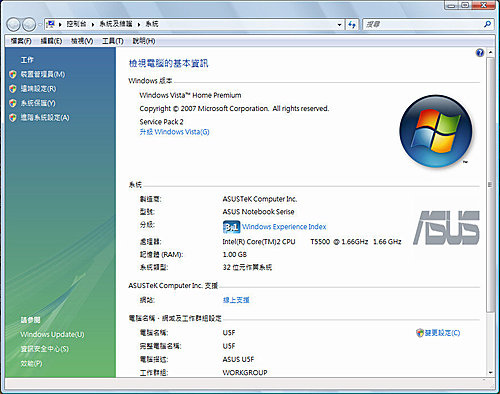Click the Back navigation arrow button
This screenshot has width=500, height=394.
14,24
